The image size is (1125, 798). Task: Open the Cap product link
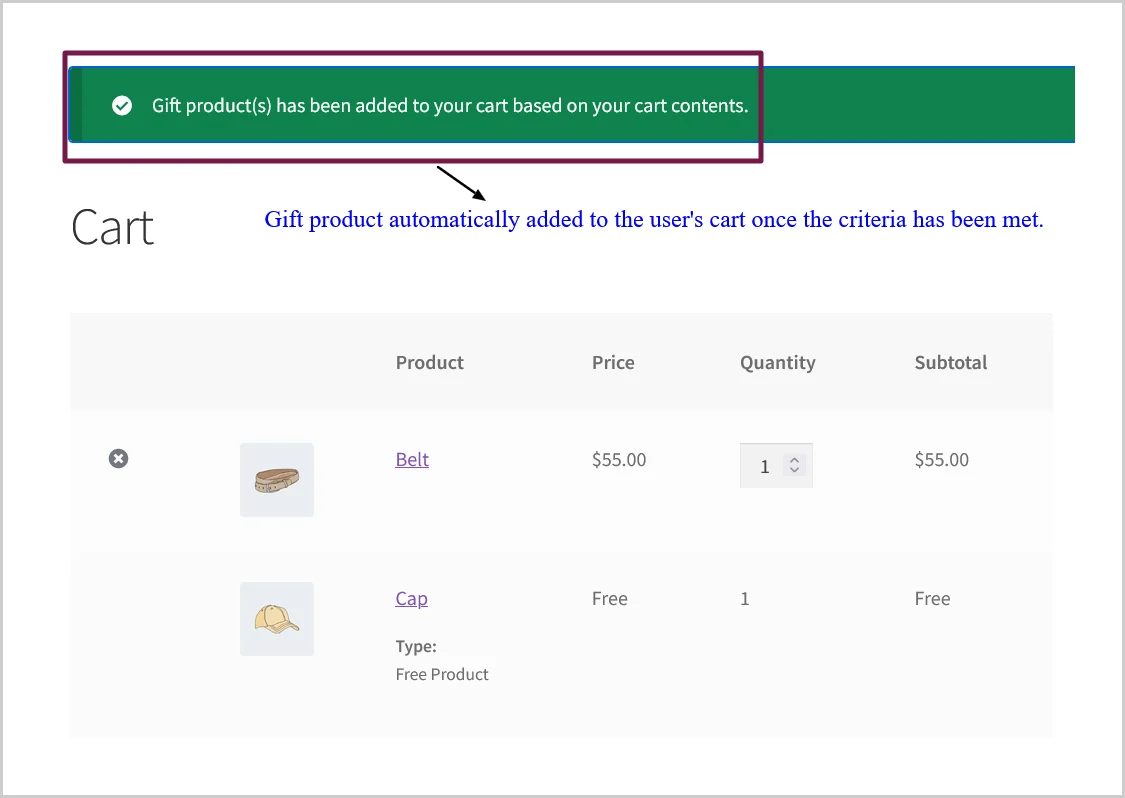(x=411, y=598)
